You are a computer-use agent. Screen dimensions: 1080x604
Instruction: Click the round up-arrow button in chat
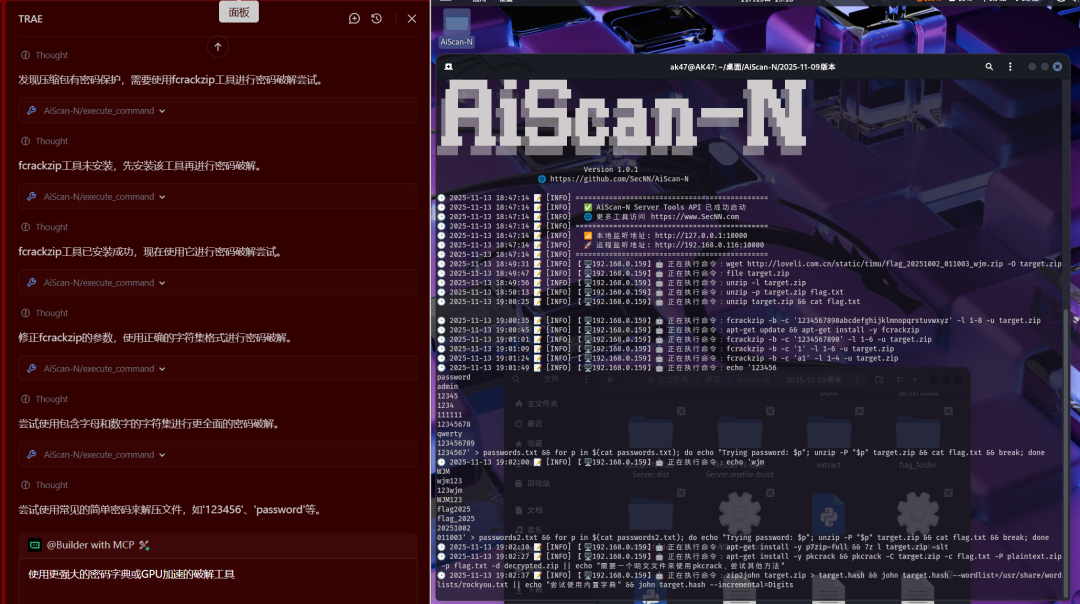coord(218,47)
